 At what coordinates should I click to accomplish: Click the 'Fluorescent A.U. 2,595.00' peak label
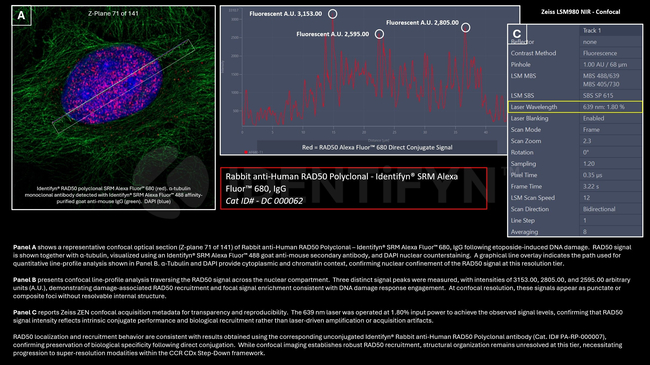(x=332, y=34)
